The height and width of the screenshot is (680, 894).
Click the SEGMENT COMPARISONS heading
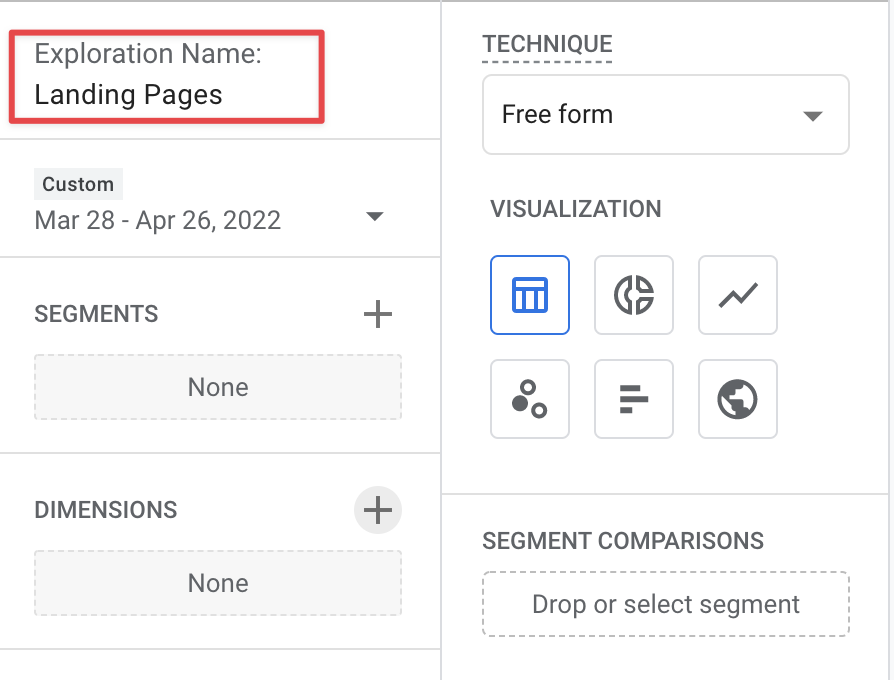(623, 541)
